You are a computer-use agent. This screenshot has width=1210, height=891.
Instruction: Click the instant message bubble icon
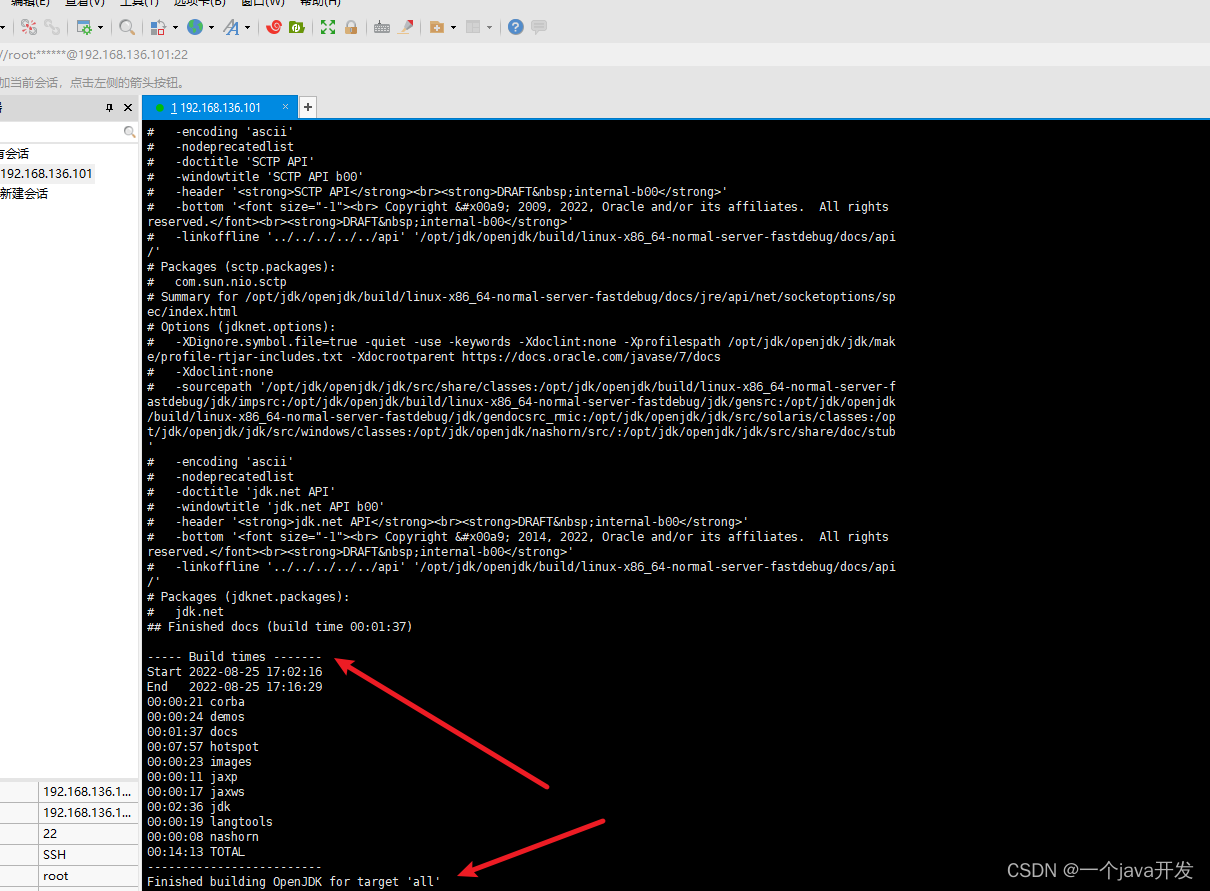coord(539,27)
